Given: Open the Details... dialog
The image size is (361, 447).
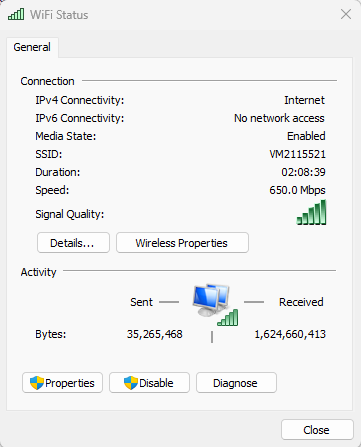Looking at the screenshot, I should (73, 243).
